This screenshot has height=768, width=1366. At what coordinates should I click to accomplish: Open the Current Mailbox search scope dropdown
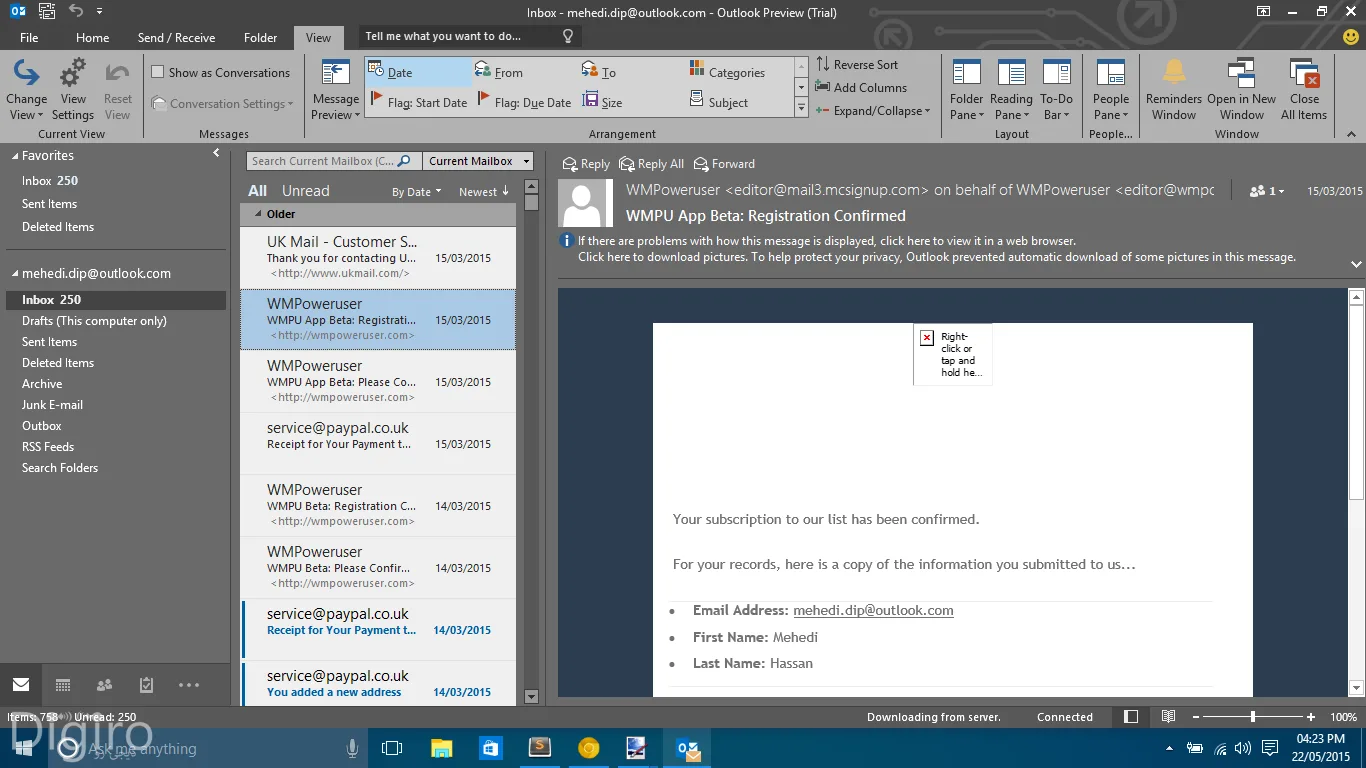click(477, 161)
